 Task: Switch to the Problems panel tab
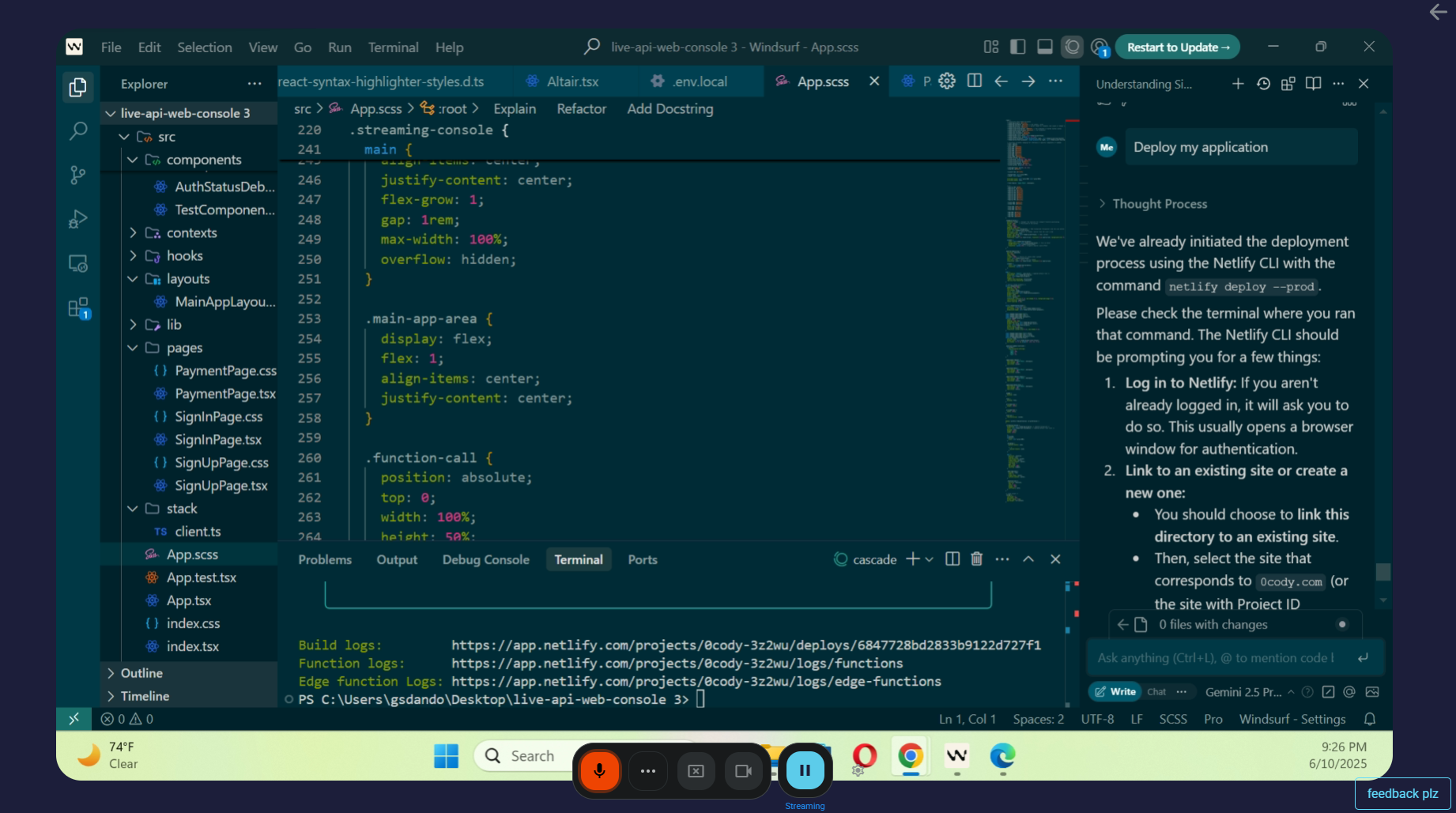tap(325, 559)
